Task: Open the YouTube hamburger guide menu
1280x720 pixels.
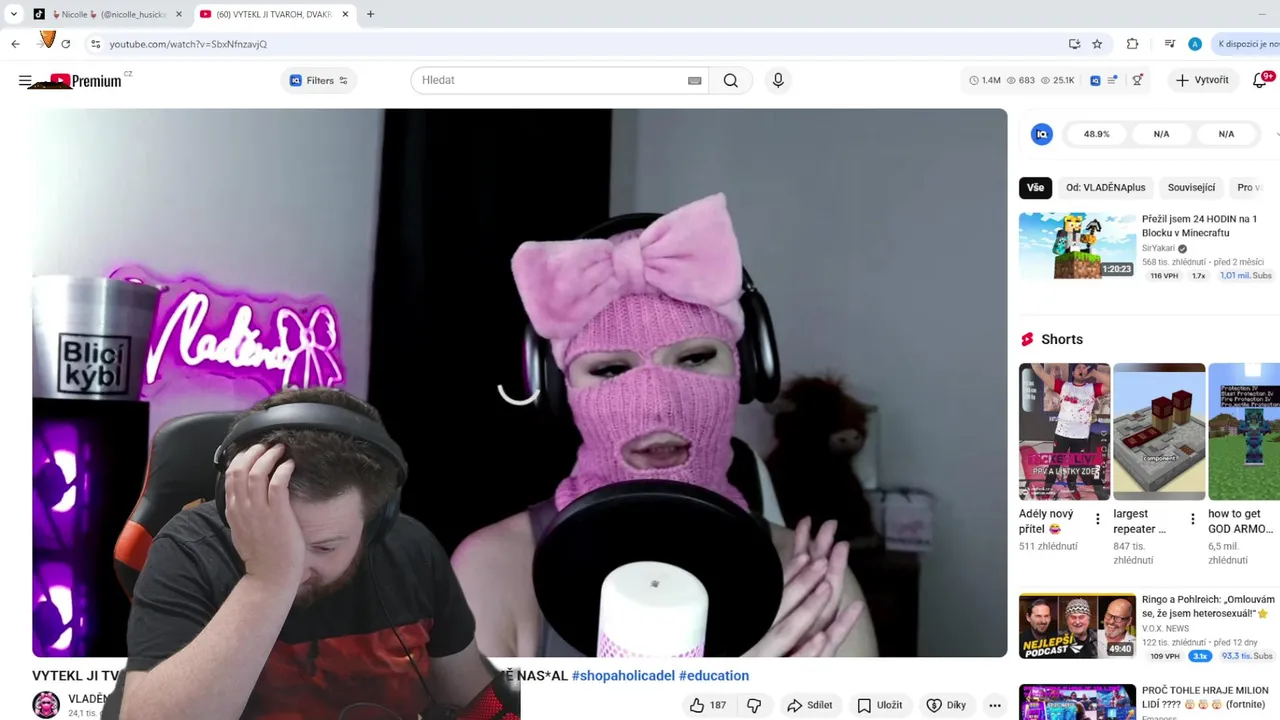Action: (25, 81)
